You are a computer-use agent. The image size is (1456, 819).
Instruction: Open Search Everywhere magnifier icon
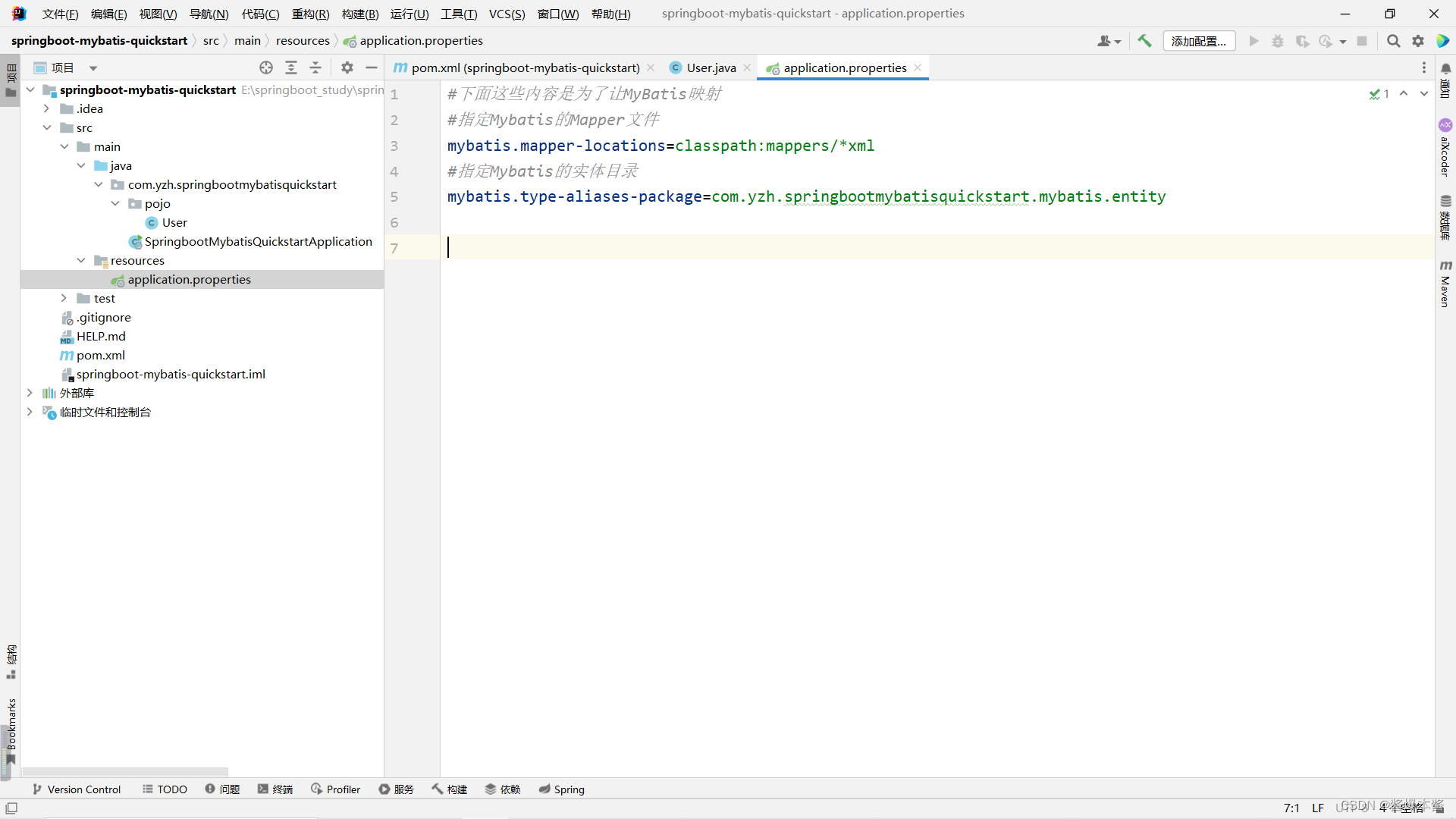tap(1393, 41)
